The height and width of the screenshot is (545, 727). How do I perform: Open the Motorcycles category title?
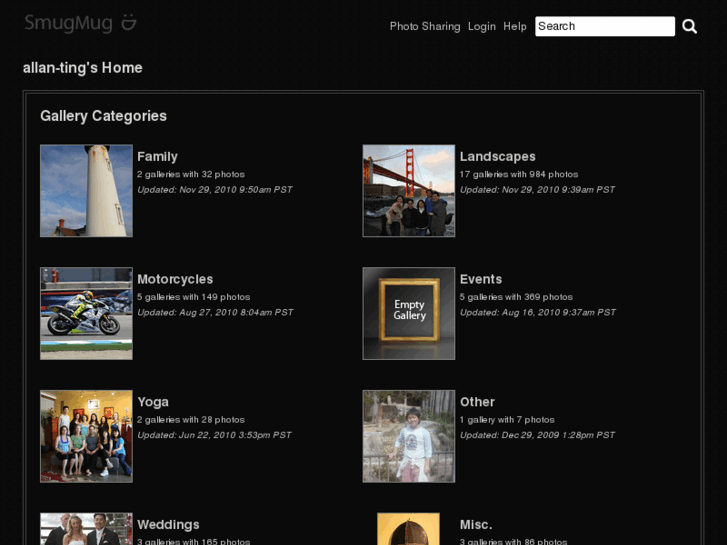tap(175, 279)
